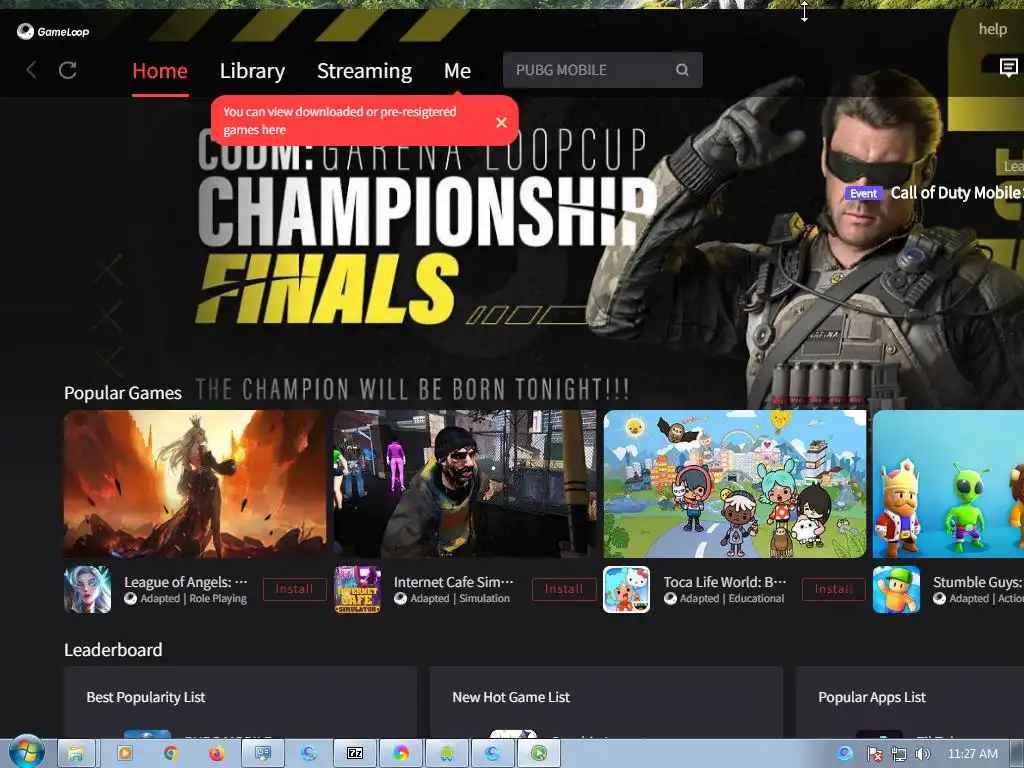
Task: Click the Popular Games heading
Action: 123,393
